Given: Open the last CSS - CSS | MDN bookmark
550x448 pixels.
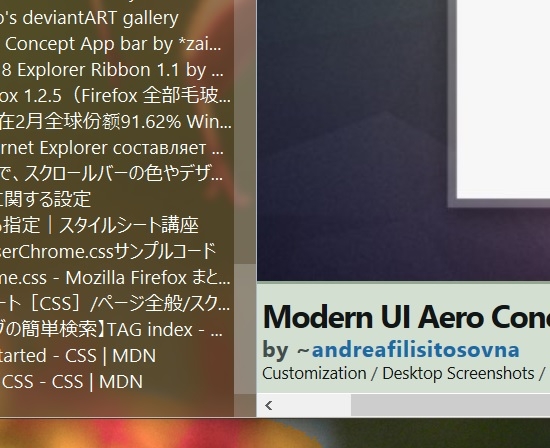Looking at the screenshot, I should click(71, 382).
